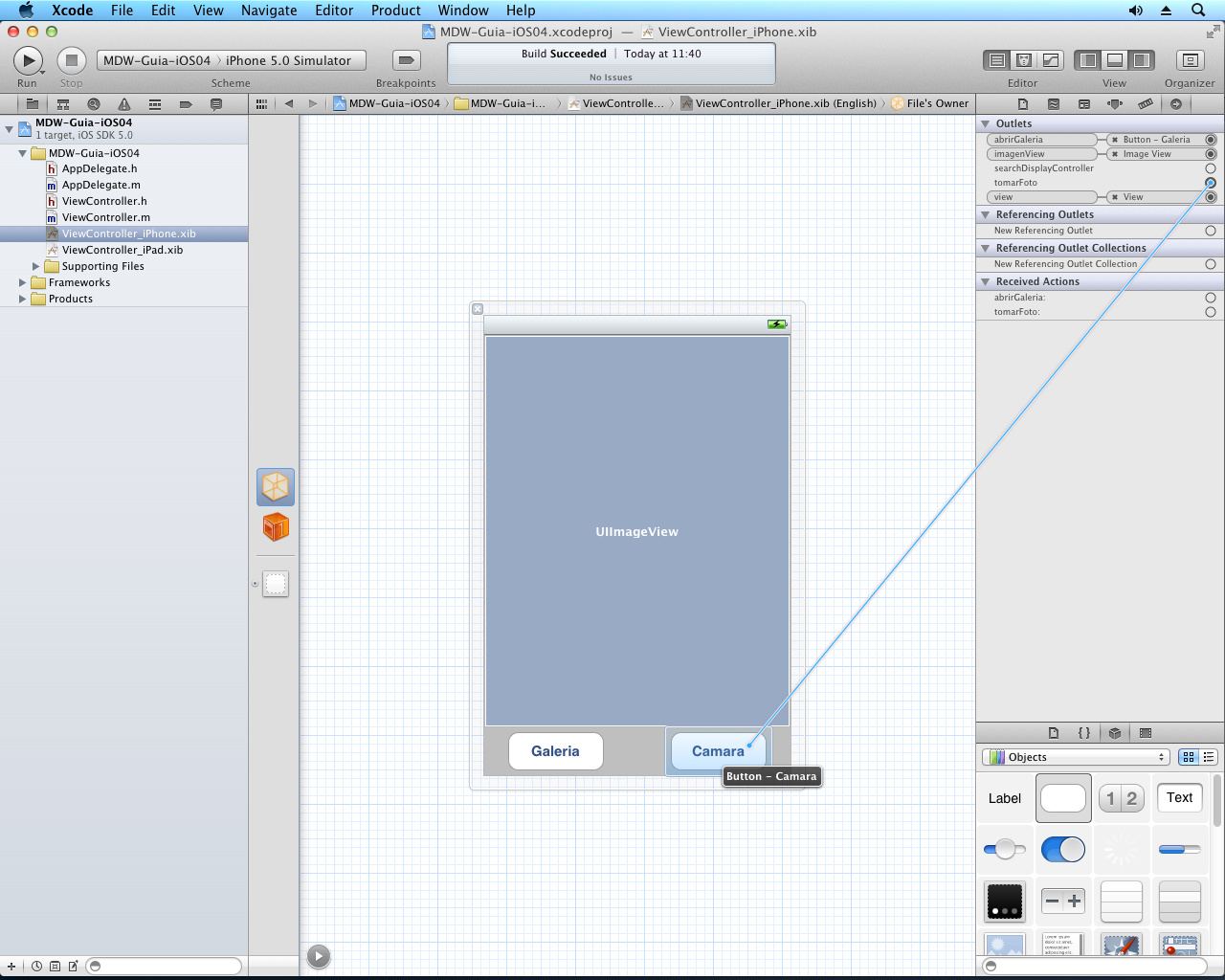Open the Editor menu
Screen dimensions: 1225x980
click(x=333, y=11)
